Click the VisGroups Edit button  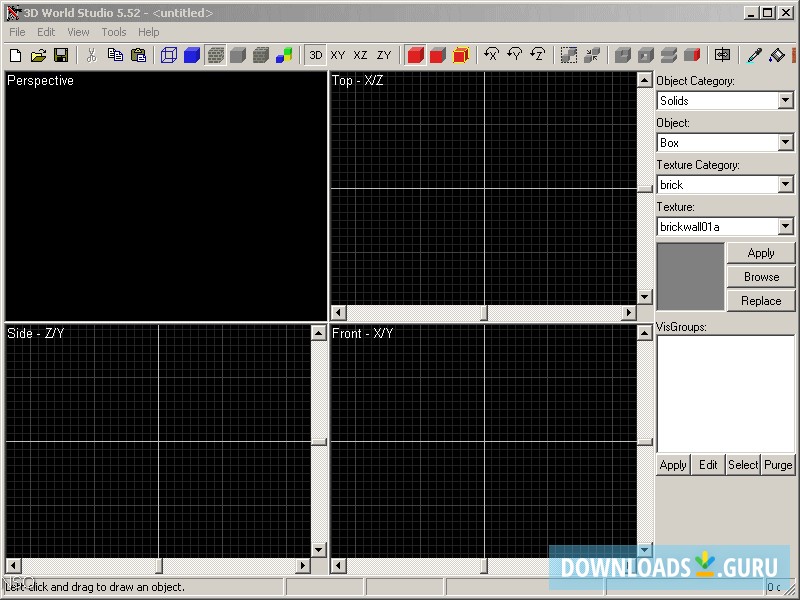pos(708,465)
